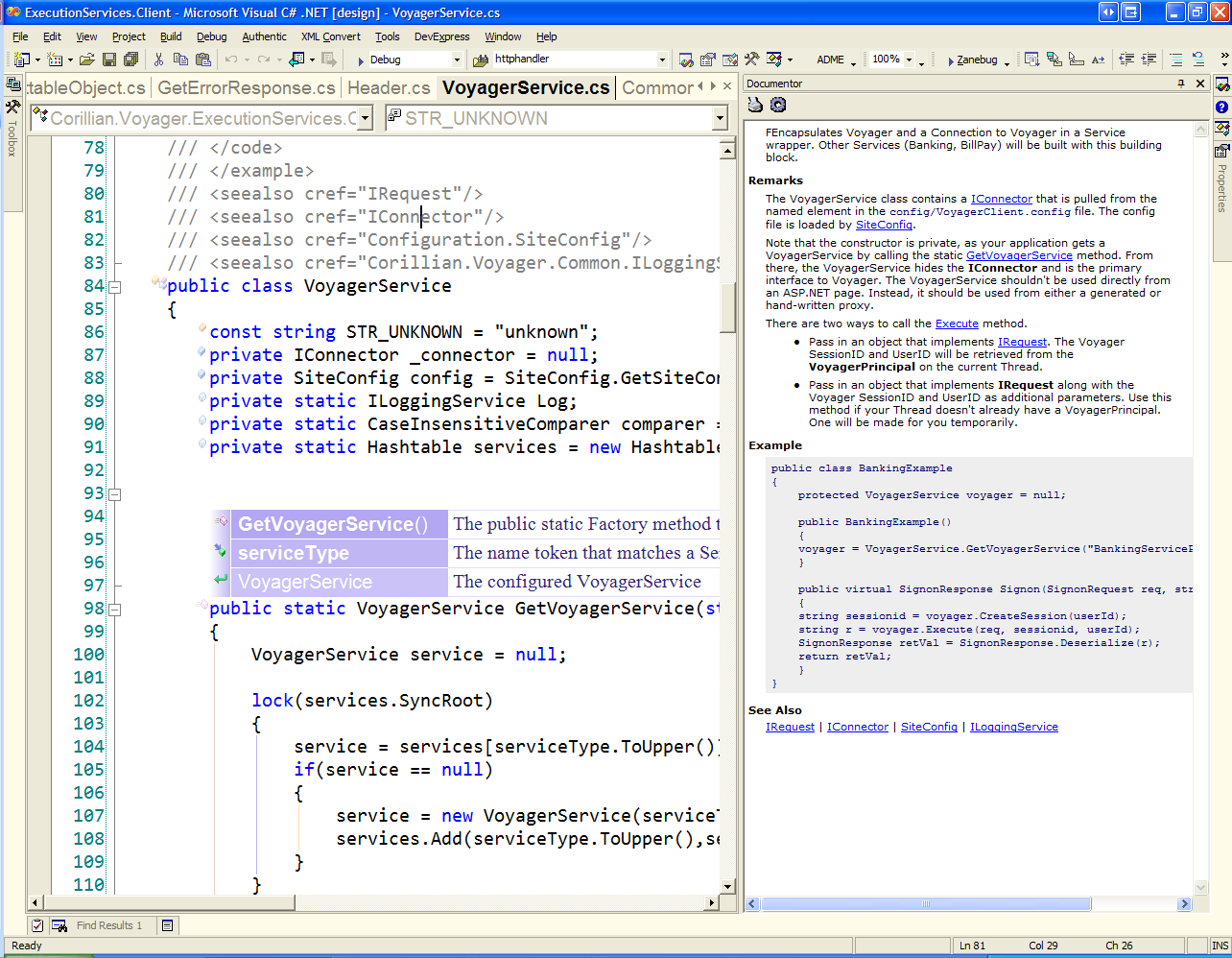This screenshot has height=958, width=1232.
Task: Open the STR_UNKNOWN member dropdown
Action: tap(720, 118)
